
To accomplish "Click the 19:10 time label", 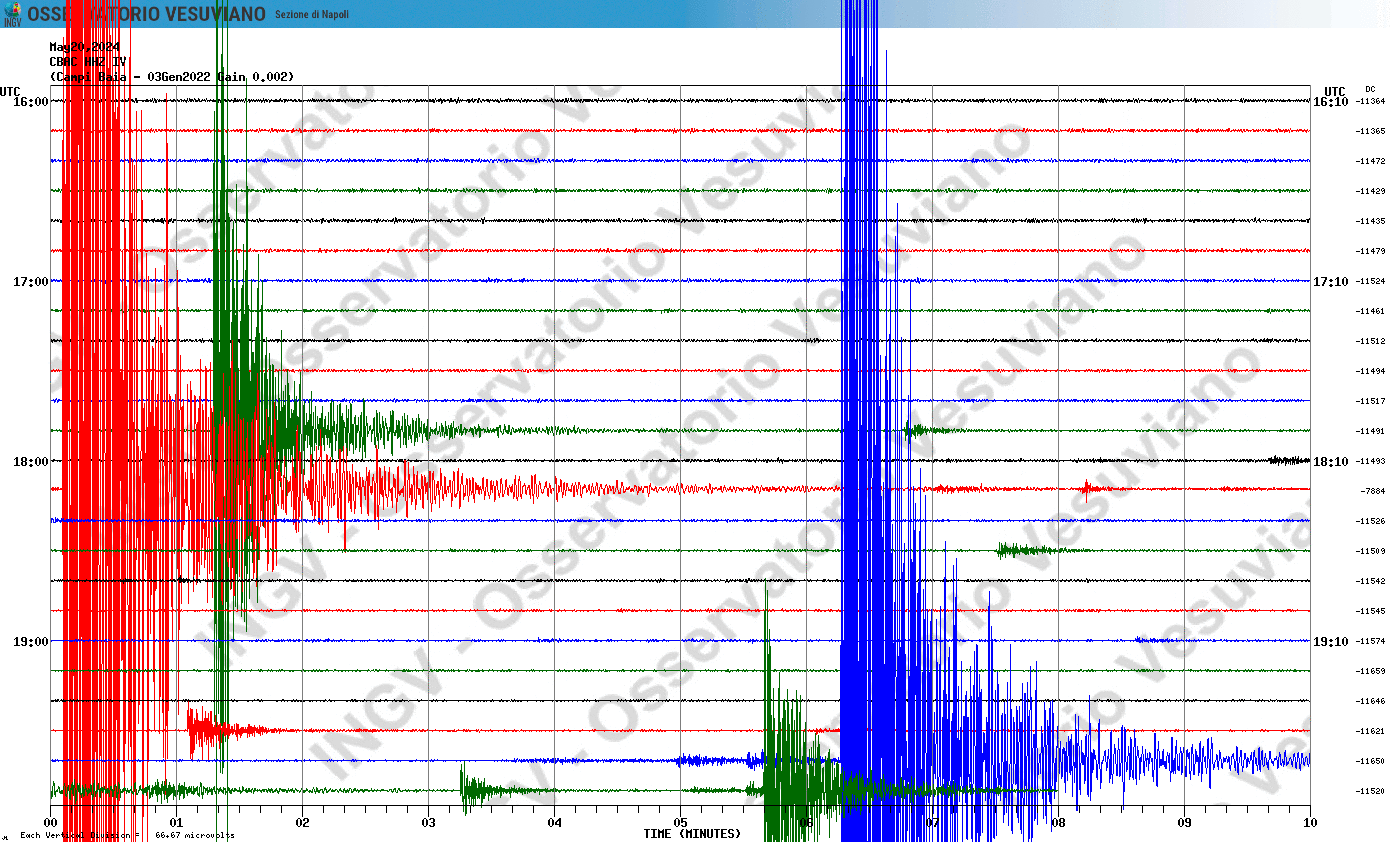I will pyautogui.click(x=1331, y=641).
